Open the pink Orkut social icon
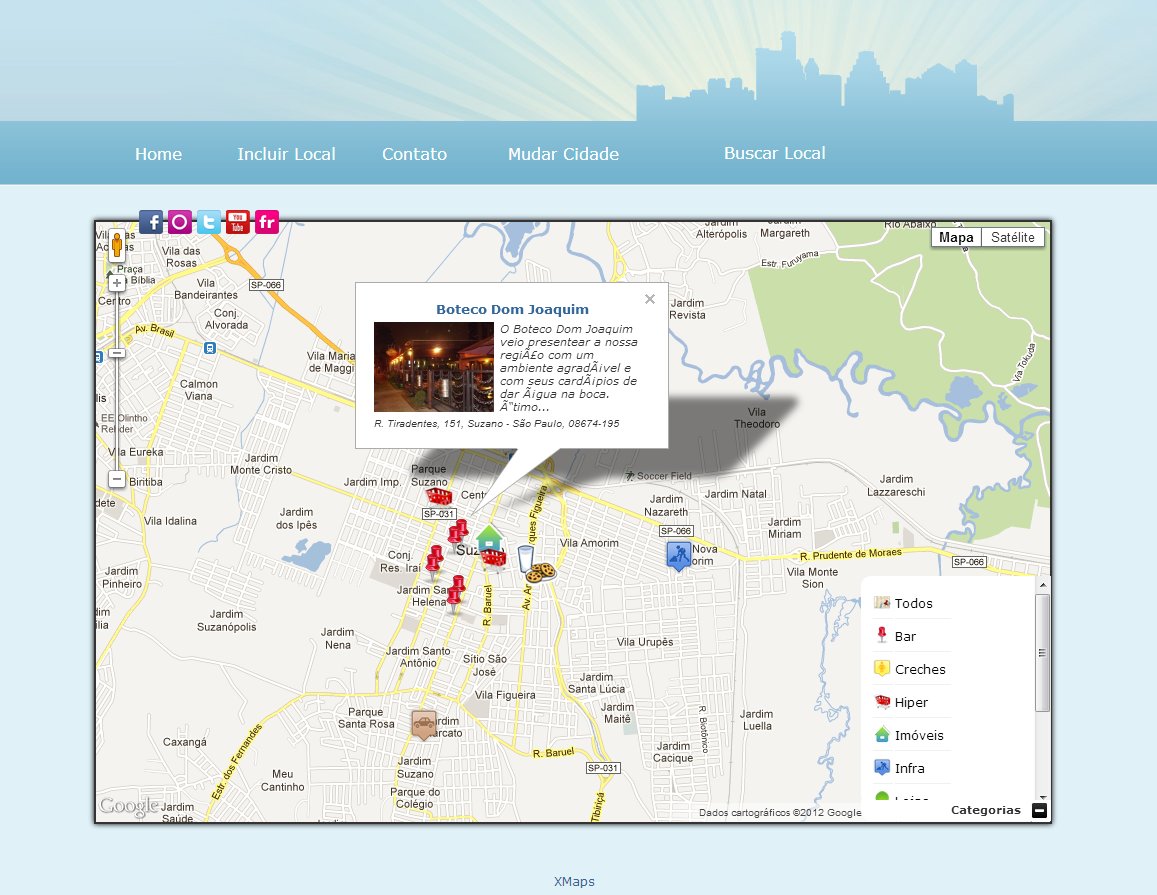 pos(180,221)
